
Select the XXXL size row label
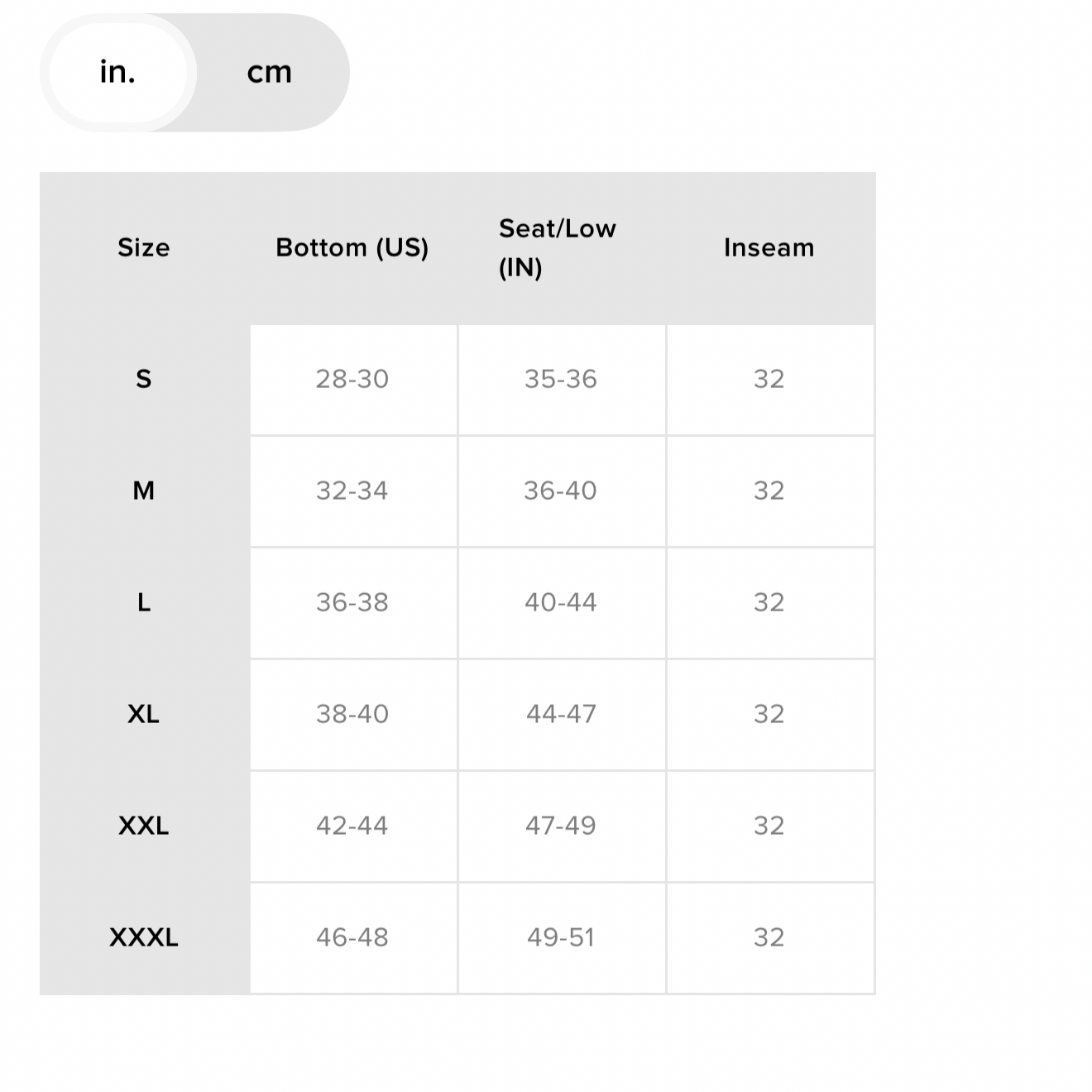pos(144,937)
